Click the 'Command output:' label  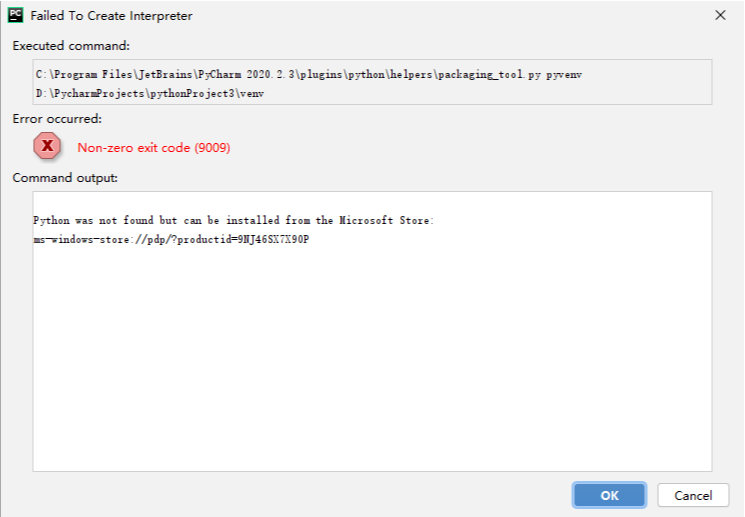(x=65, y=177)
